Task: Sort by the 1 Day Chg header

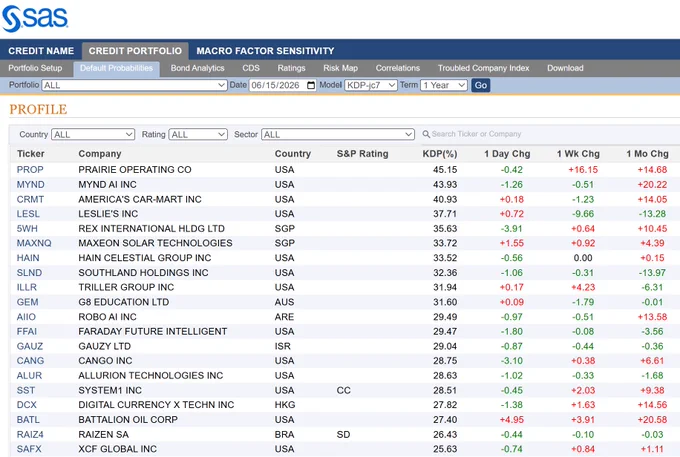Action: 507,154
